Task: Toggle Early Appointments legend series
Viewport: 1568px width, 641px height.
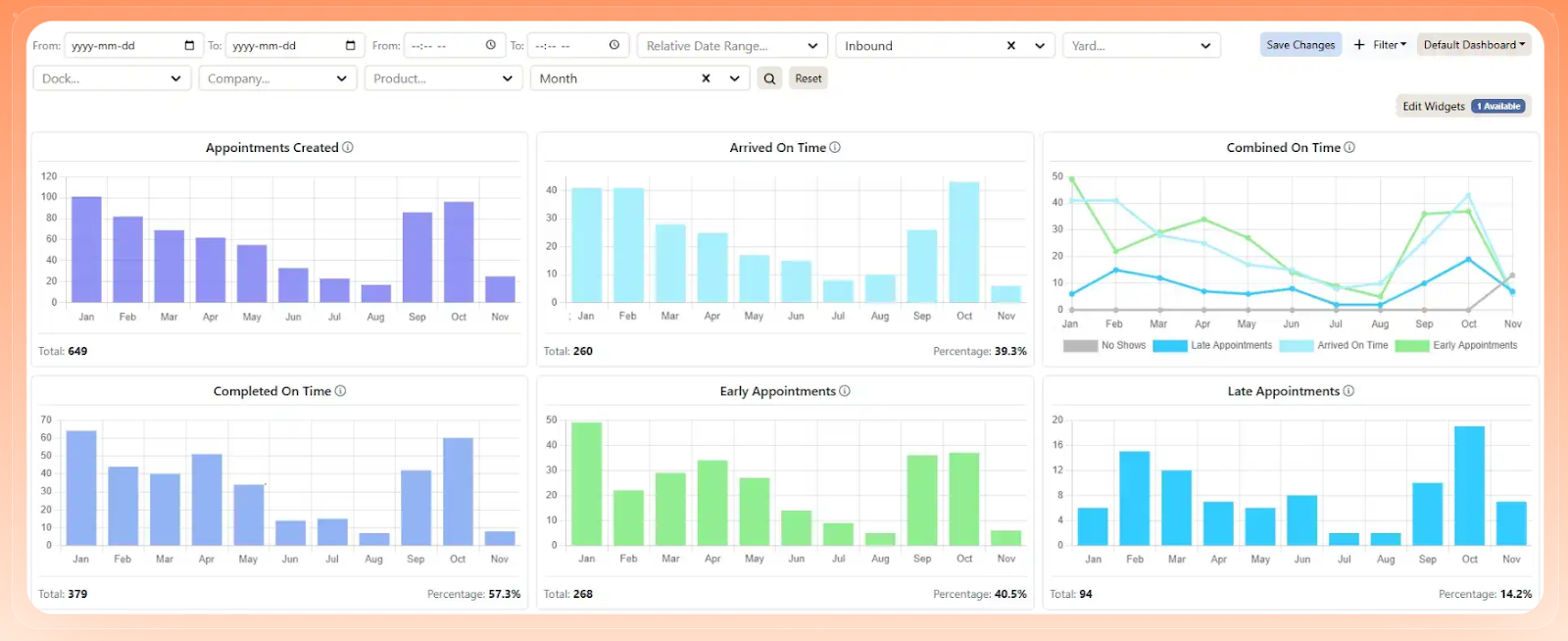Action: [x=1456, y=346]
